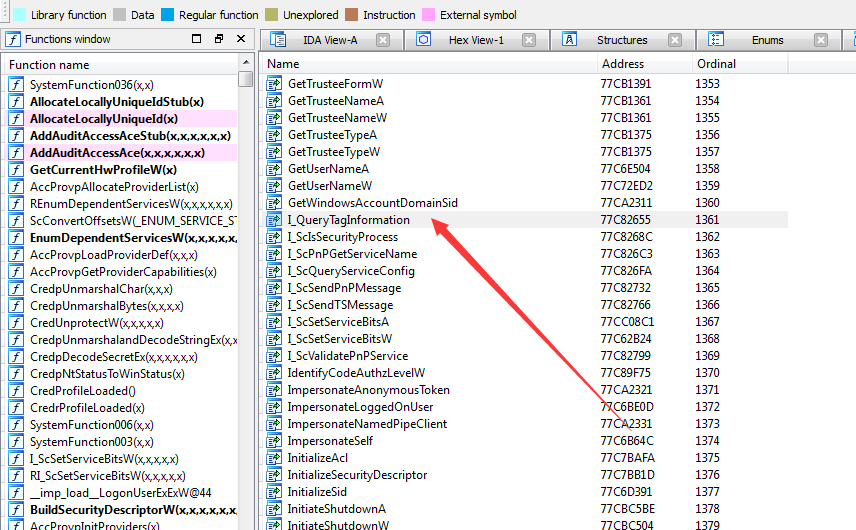Screen dimensions: 856x530
Task: Open the Hex View-1 tab
Action: coord(476,40)
